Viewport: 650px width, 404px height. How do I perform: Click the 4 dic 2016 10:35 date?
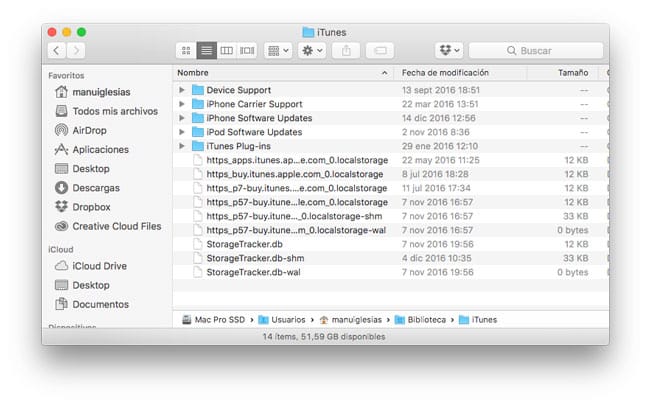(x=437, y=258)
